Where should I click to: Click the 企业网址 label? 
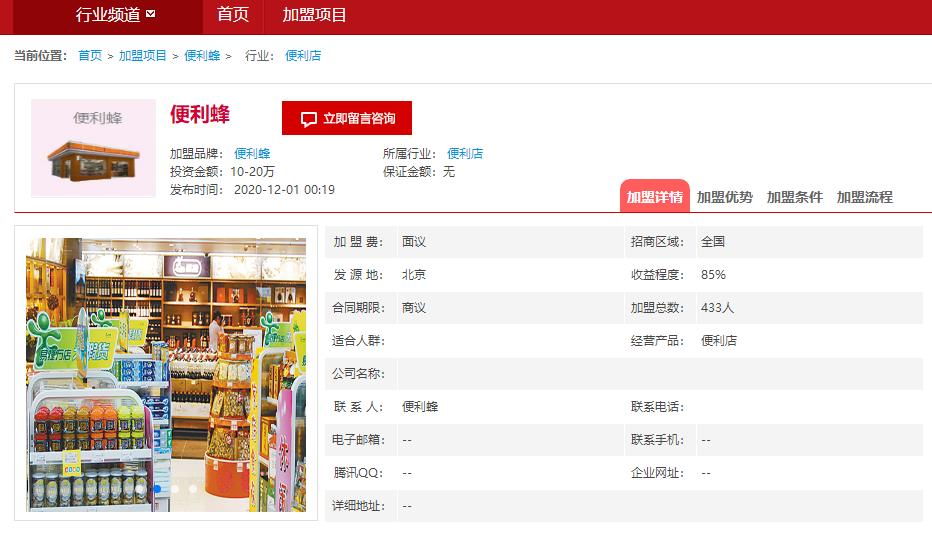(657, 473)
